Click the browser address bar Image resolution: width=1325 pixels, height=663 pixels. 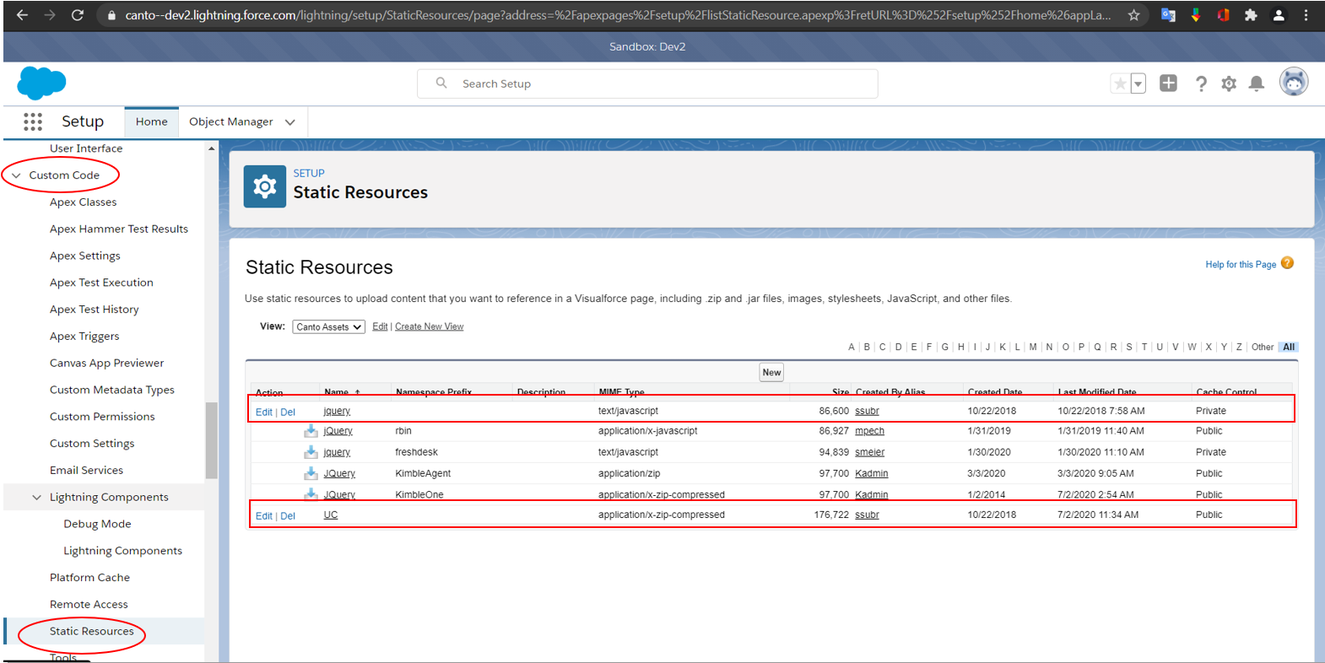point(610,16)
